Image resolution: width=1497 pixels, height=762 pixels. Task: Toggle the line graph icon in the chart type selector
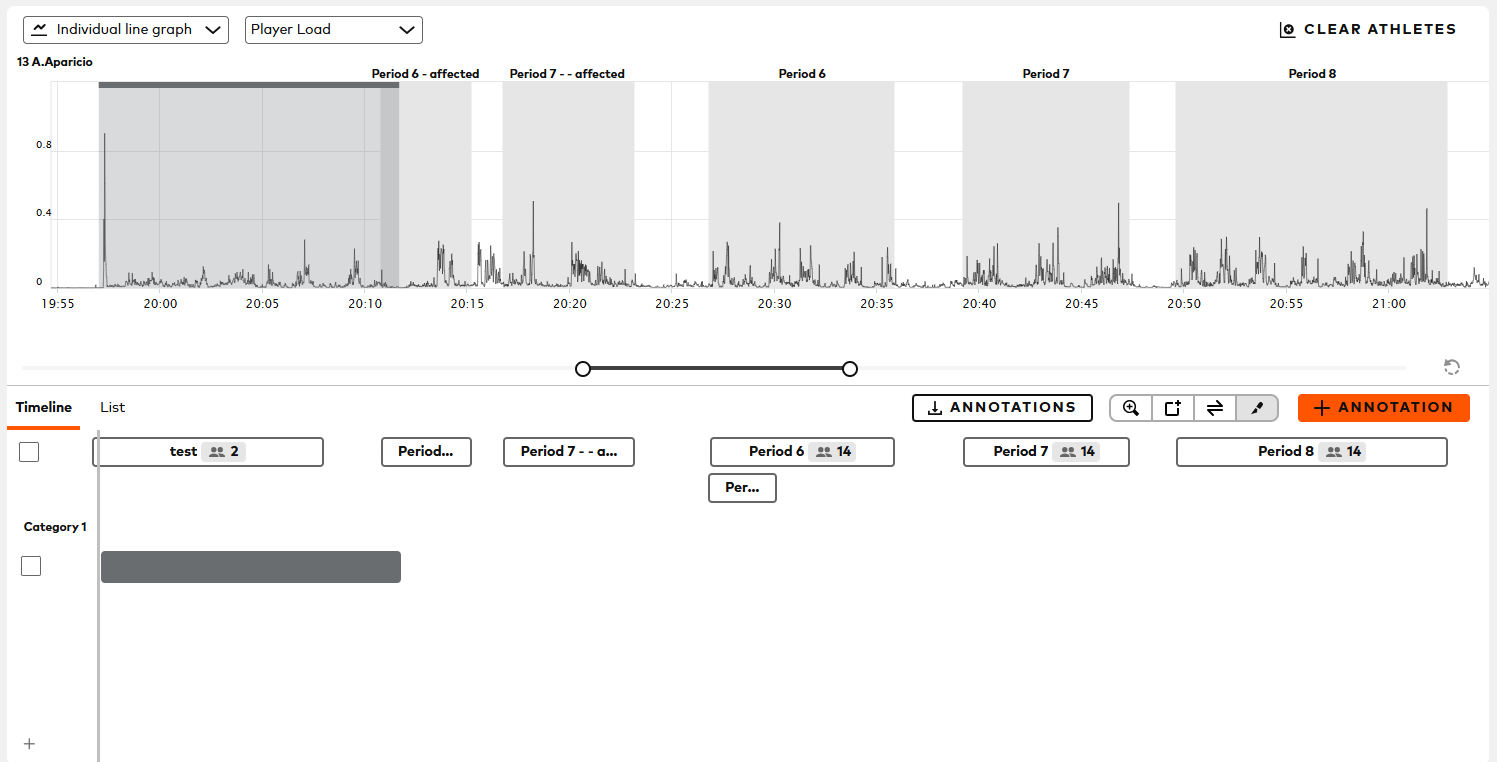click(39, 29)
